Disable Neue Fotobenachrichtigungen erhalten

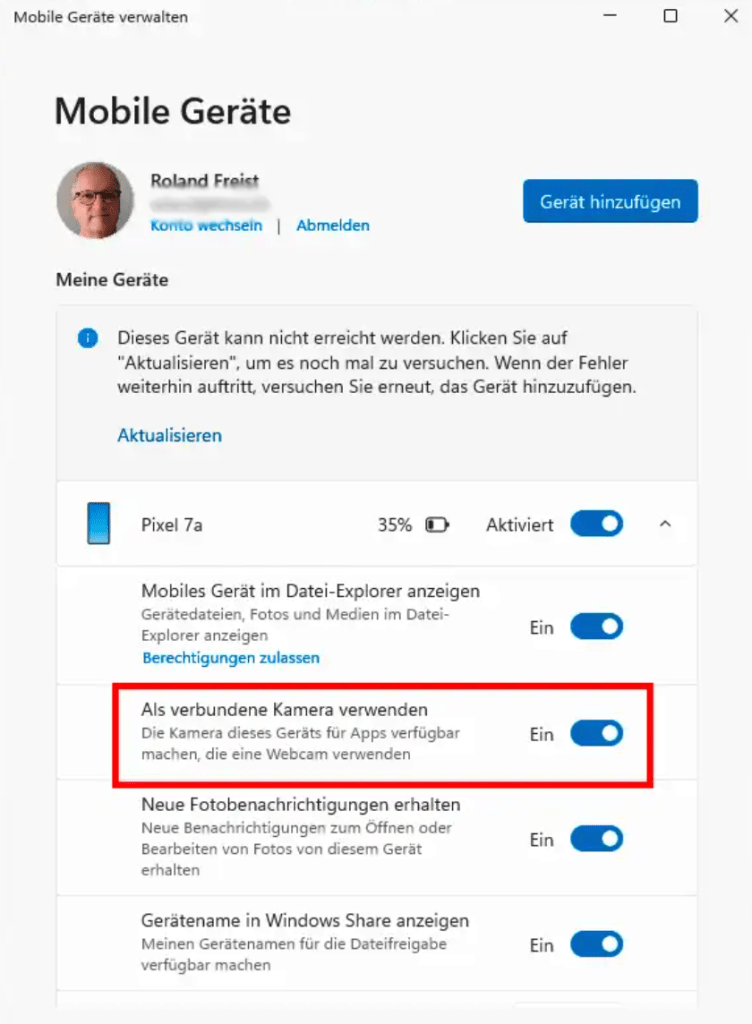tap(596, 839)
